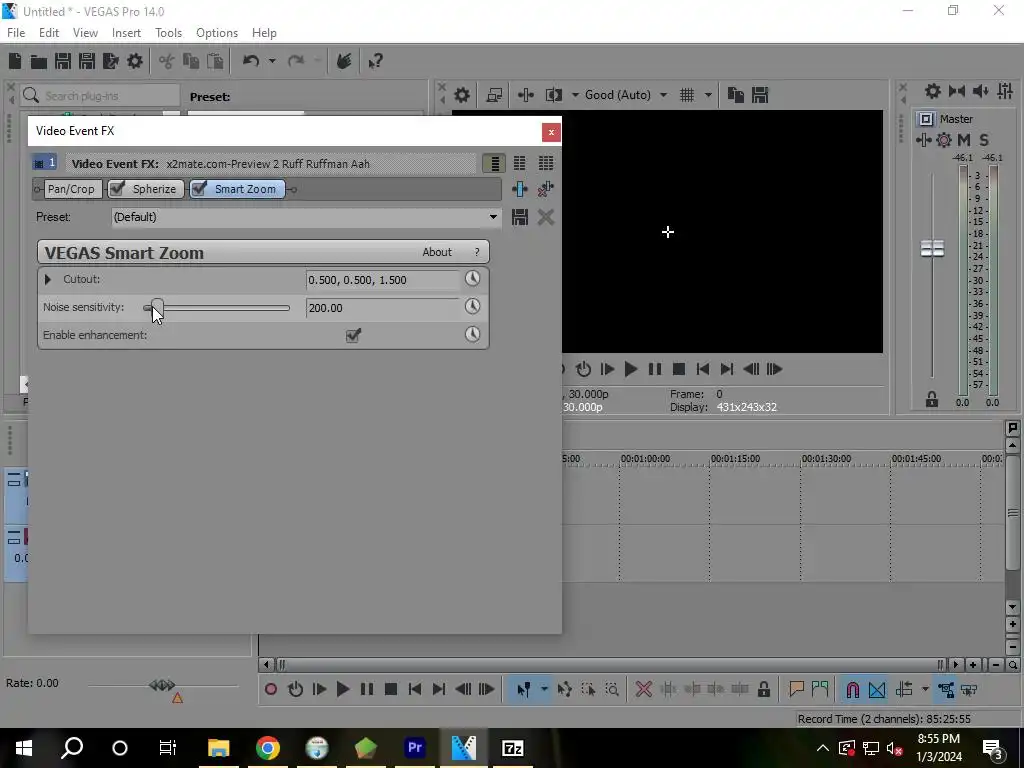Click the Delete red X in timeline toolbar
The height and width of the screenshot is (768, 1024).
pyautogui.click(x=644, y=689)
